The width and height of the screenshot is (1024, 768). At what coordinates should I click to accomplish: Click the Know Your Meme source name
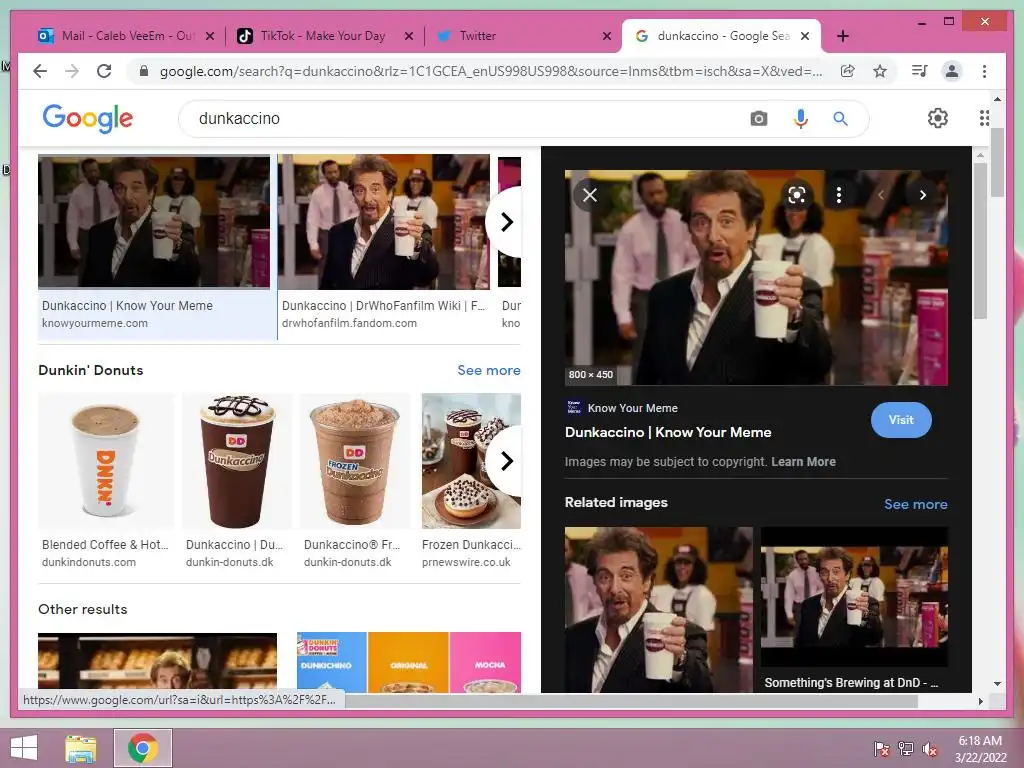(x=632, y=408)
